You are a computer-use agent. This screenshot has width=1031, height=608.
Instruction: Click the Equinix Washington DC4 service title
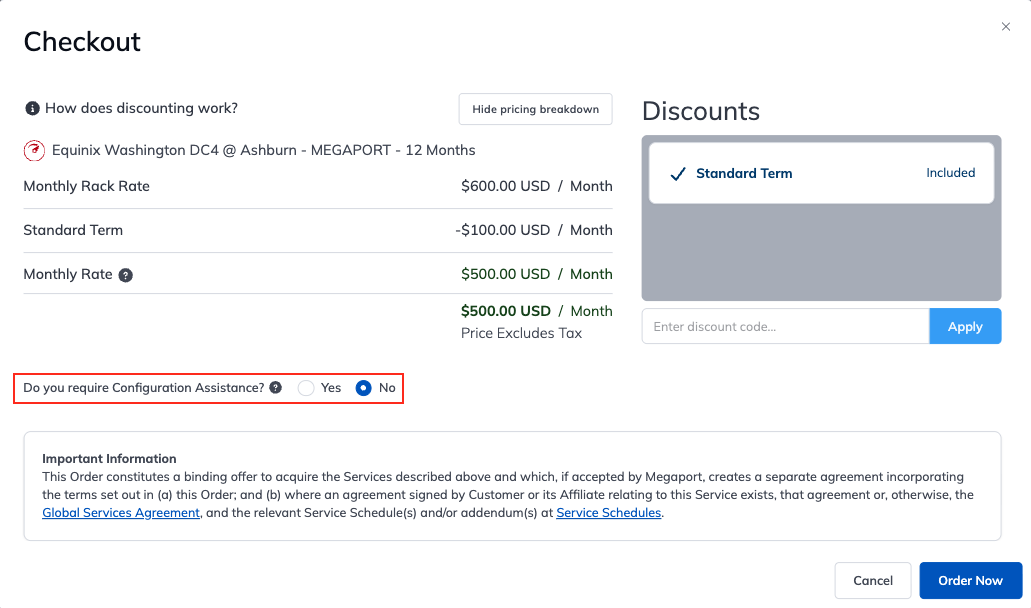[x=263, y=151]
